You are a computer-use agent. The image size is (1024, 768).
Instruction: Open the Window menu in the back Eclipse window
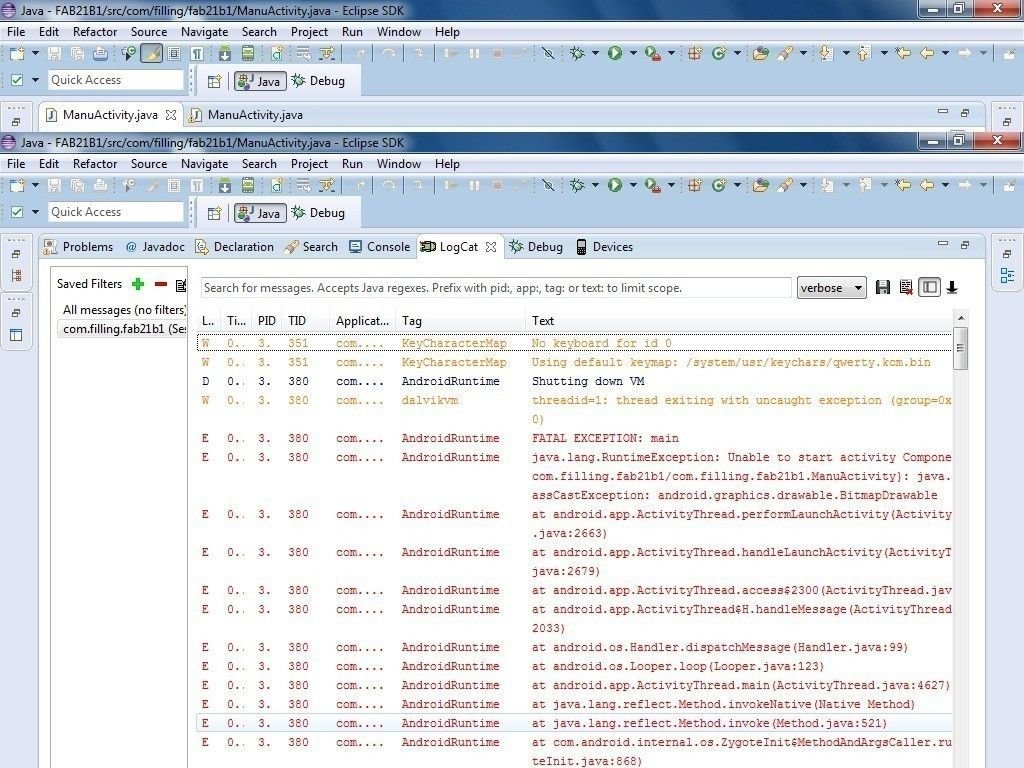(398, 32)
